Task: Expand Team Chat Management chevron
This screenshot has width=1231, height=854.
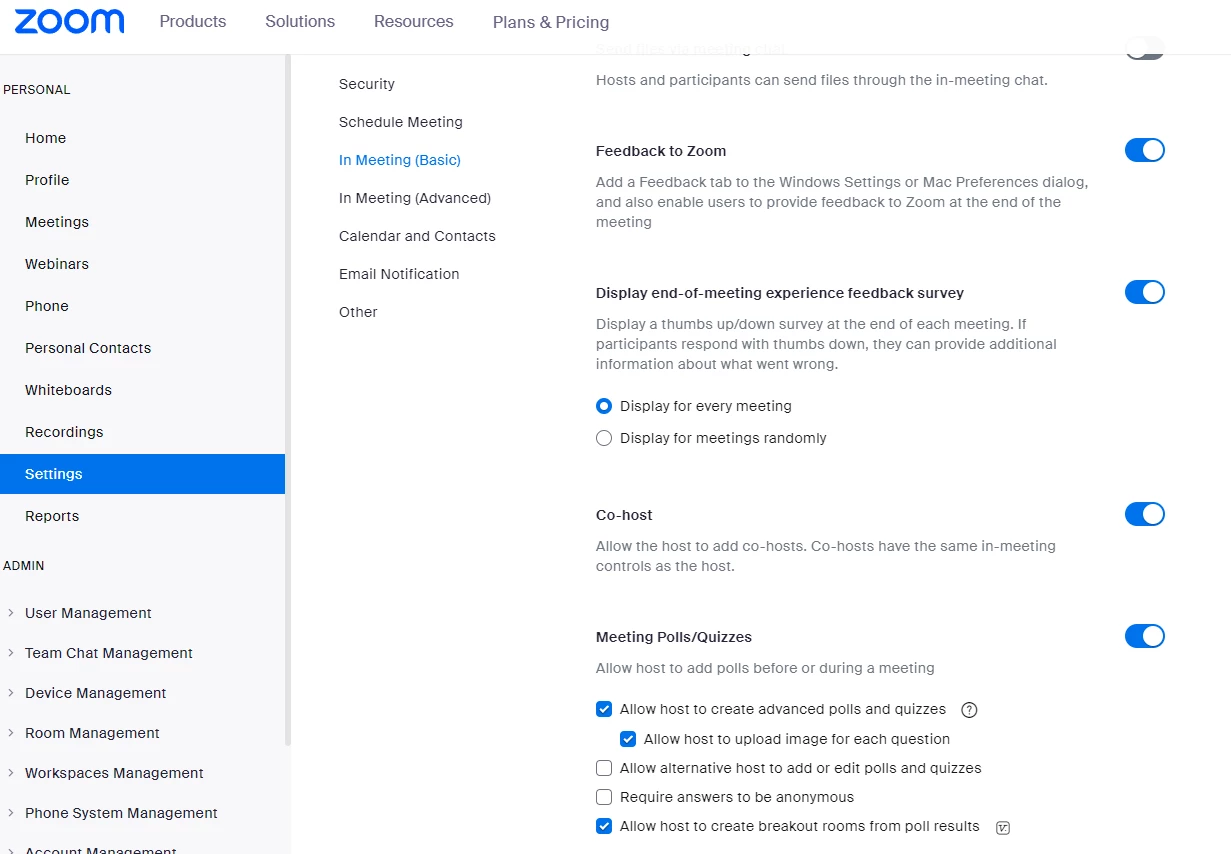Action: pos(11,653)
